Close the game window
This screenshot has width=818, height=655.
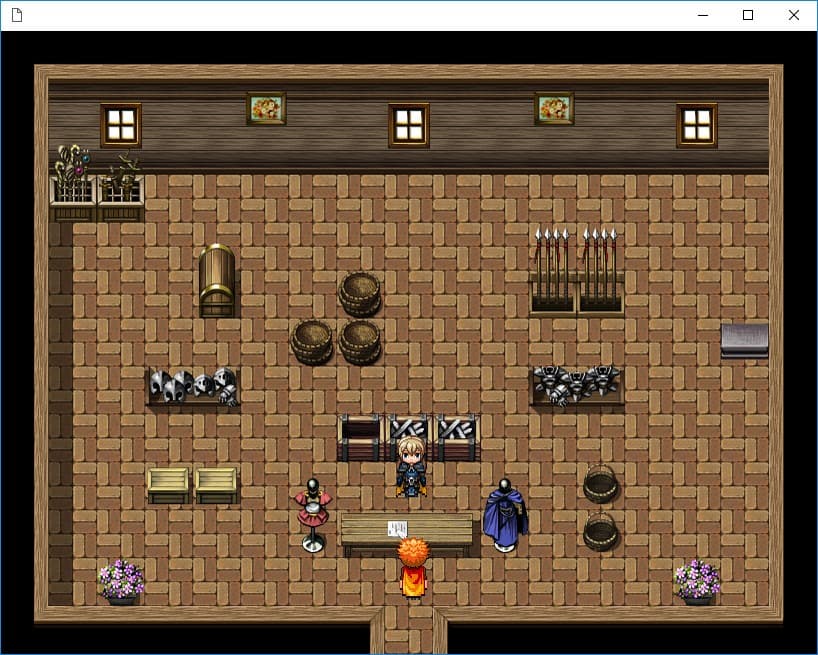pyautogui.click(x=793, y=15)
